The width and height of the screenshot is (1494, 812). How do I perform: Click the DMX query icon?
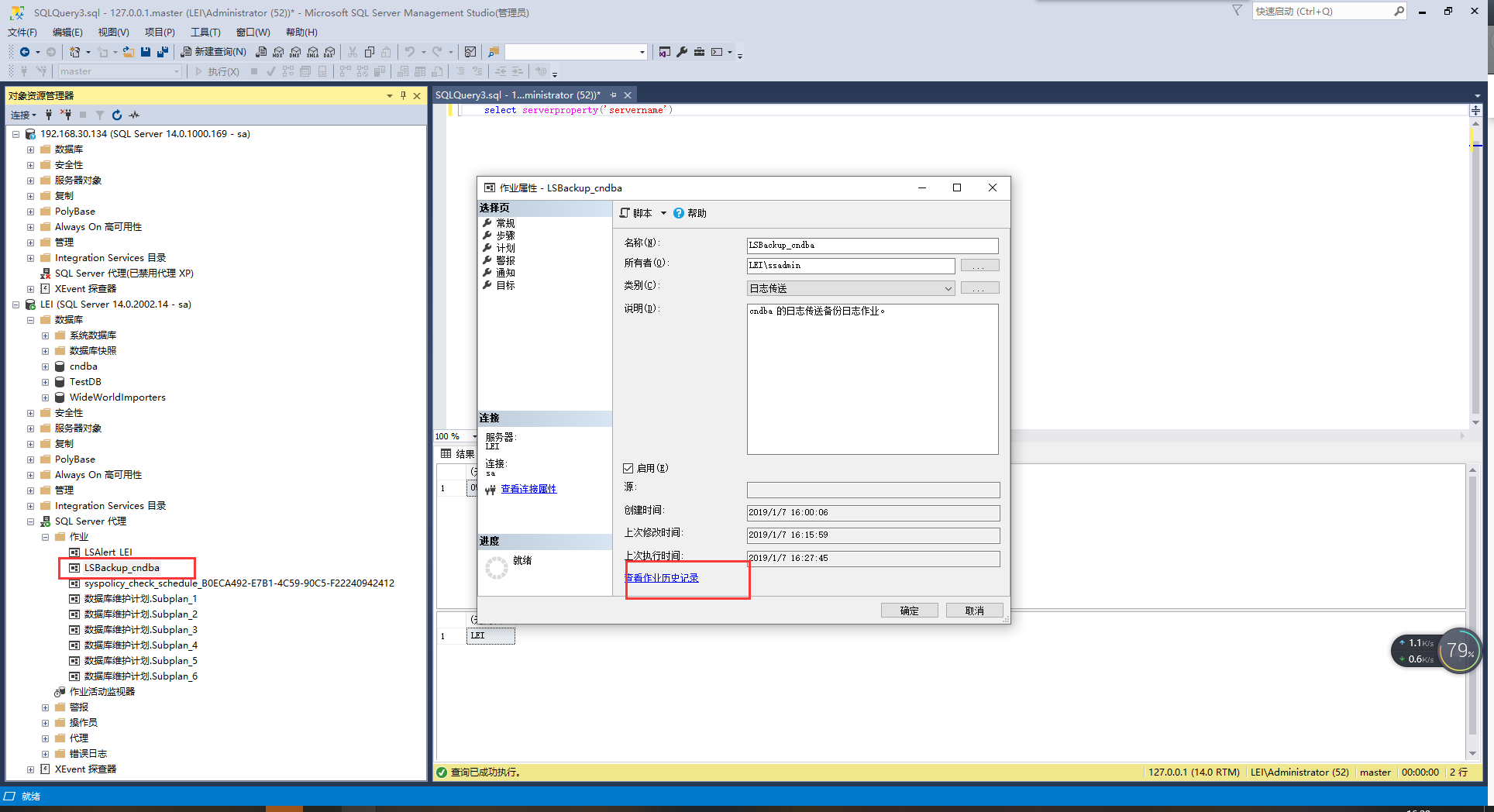pyautogui.click(x=295, y=52)
